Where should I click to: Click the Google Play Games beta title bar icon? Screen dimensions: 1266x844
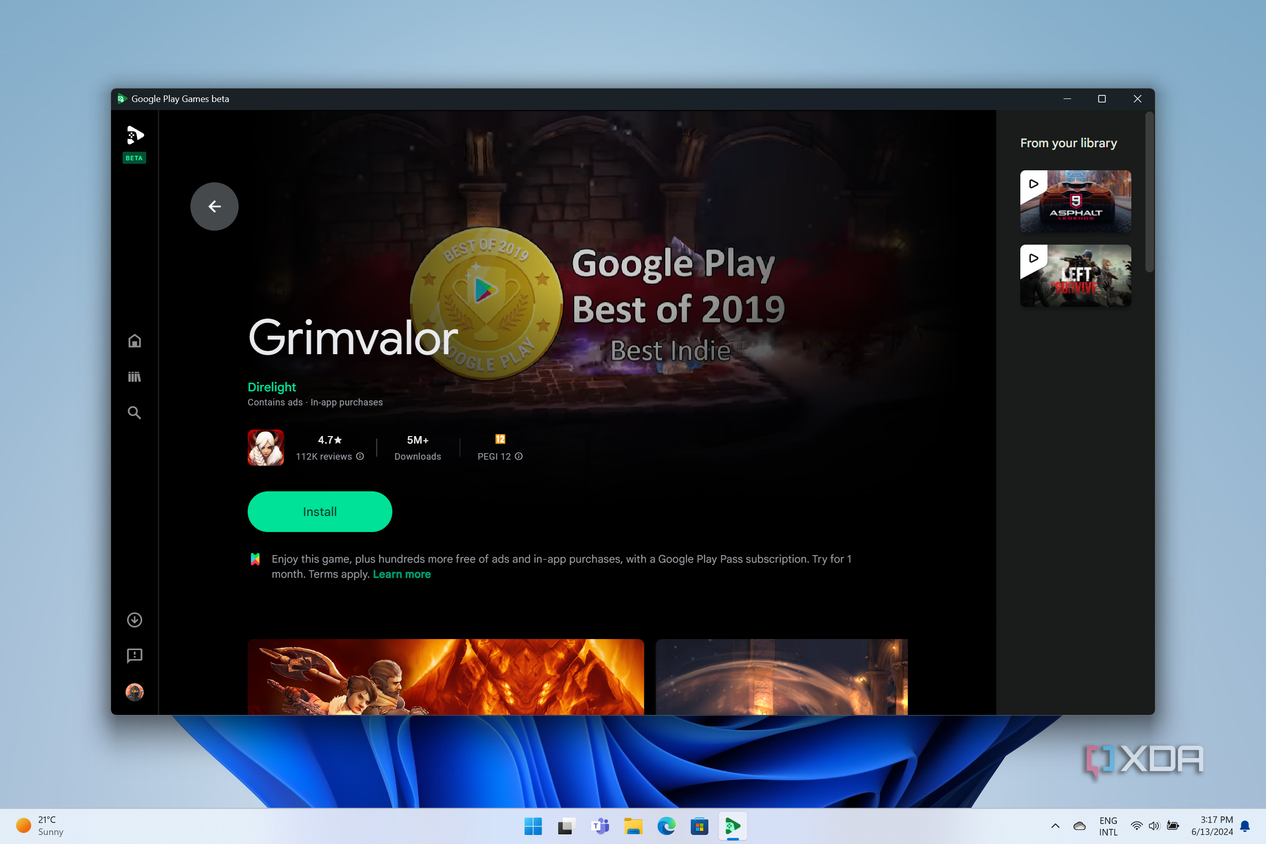(122, 99)
